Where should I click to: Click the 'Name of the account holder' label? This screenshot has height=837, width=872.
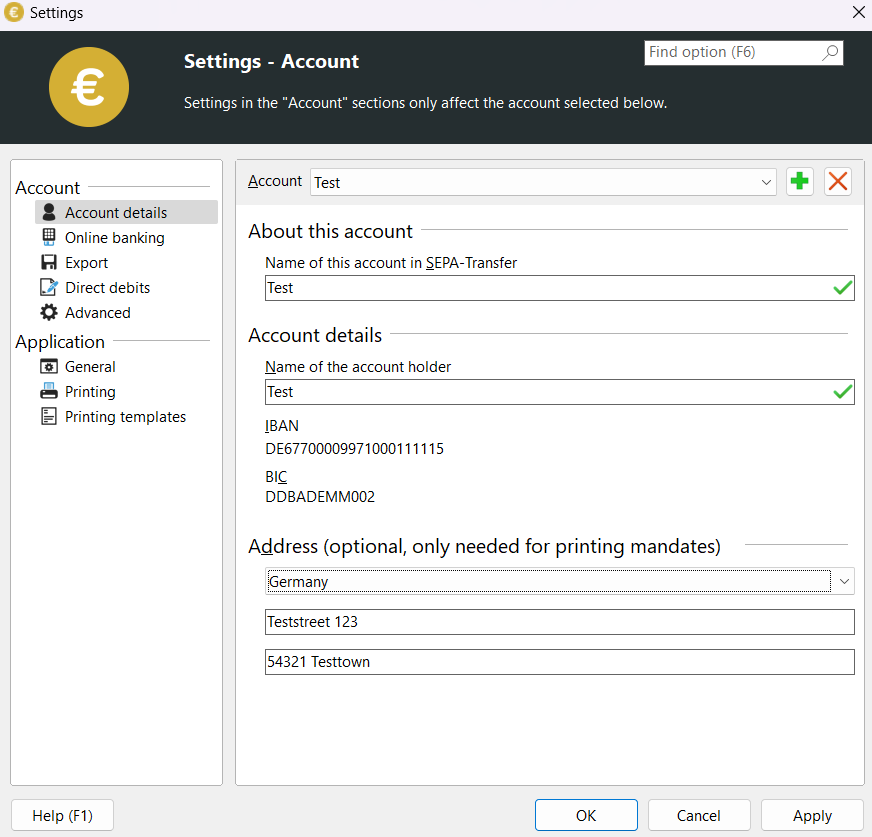pyautogui.click(x=358, y=367)
